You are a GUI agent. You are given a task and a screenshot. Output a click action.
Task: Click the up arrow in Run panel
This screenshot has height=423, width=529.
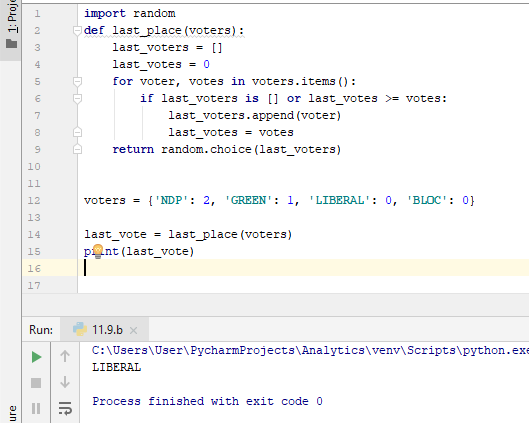[65, 356]
